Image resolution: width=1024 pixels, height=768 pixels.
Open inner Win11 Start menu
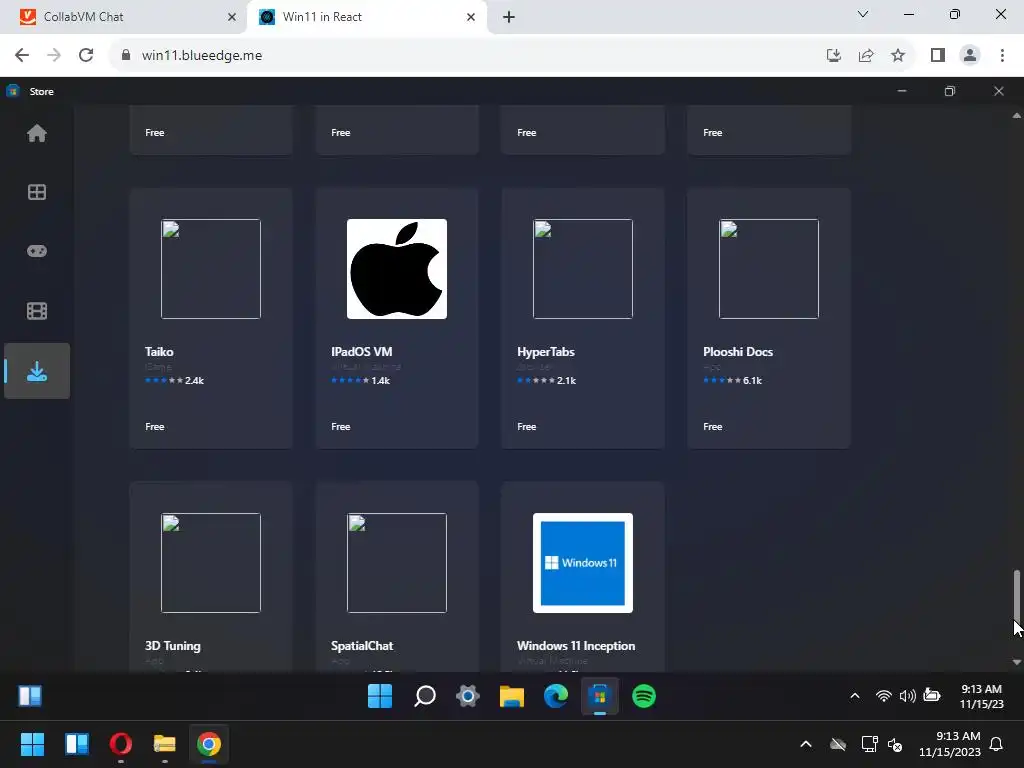click(x=380, y=696)
